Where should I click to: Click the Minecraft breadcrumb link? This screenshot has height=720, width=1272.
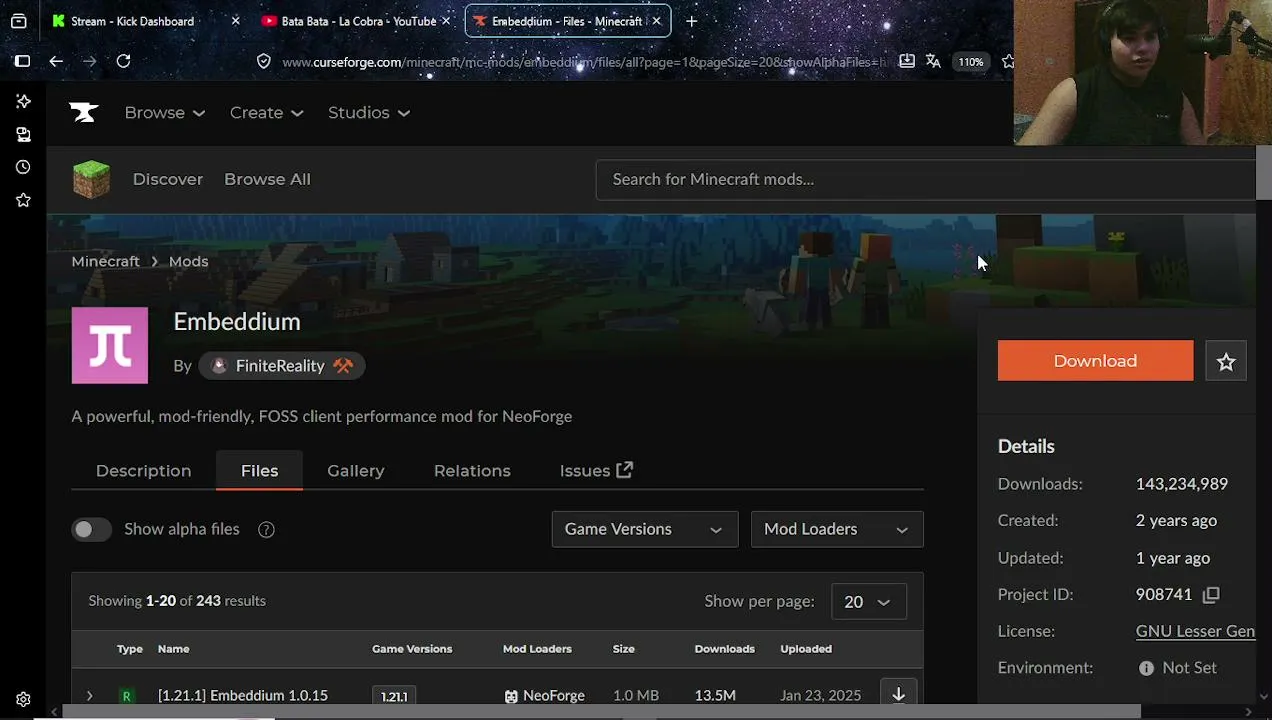tap(105, 262)
